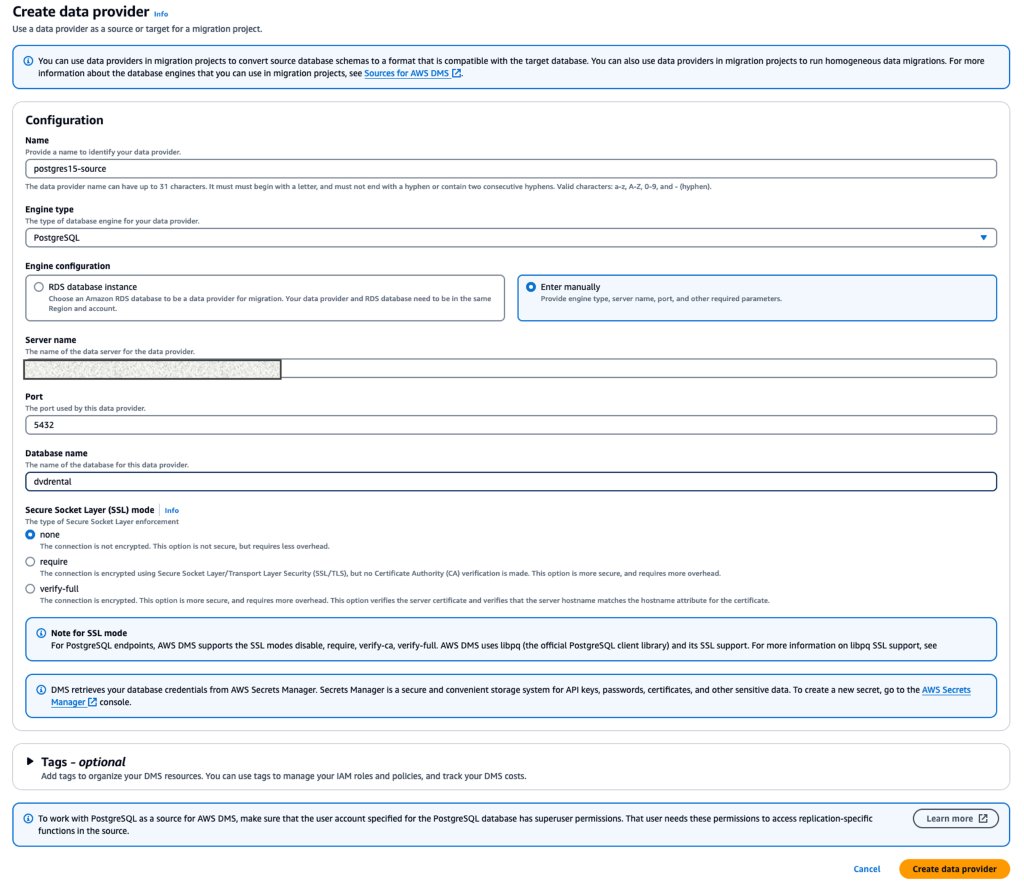Click the Info link beside Create data provider
The width and height of the screenshot is (1024, 893).
pos(161,14)
